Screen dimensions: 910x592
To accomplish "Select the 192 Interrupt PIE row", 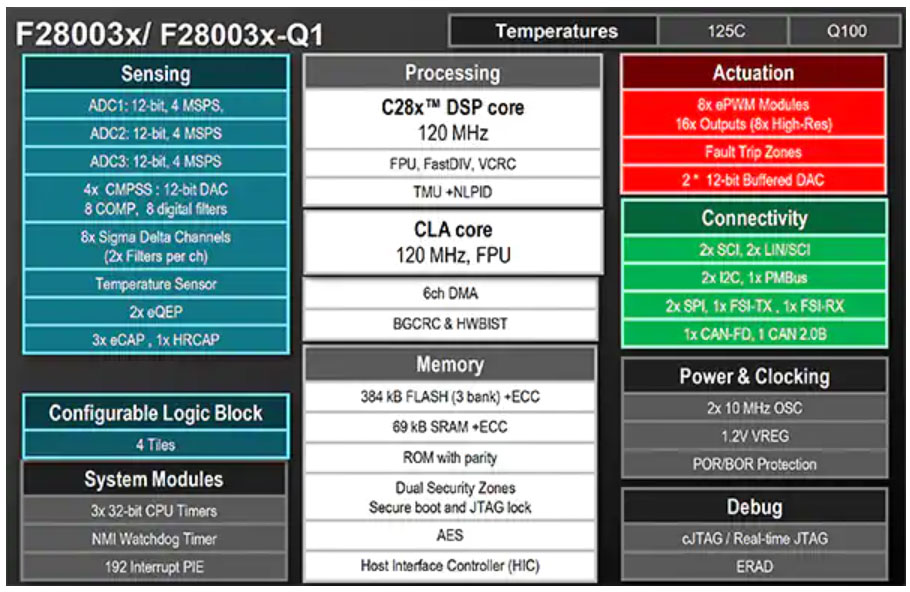I will click(154, 567).
